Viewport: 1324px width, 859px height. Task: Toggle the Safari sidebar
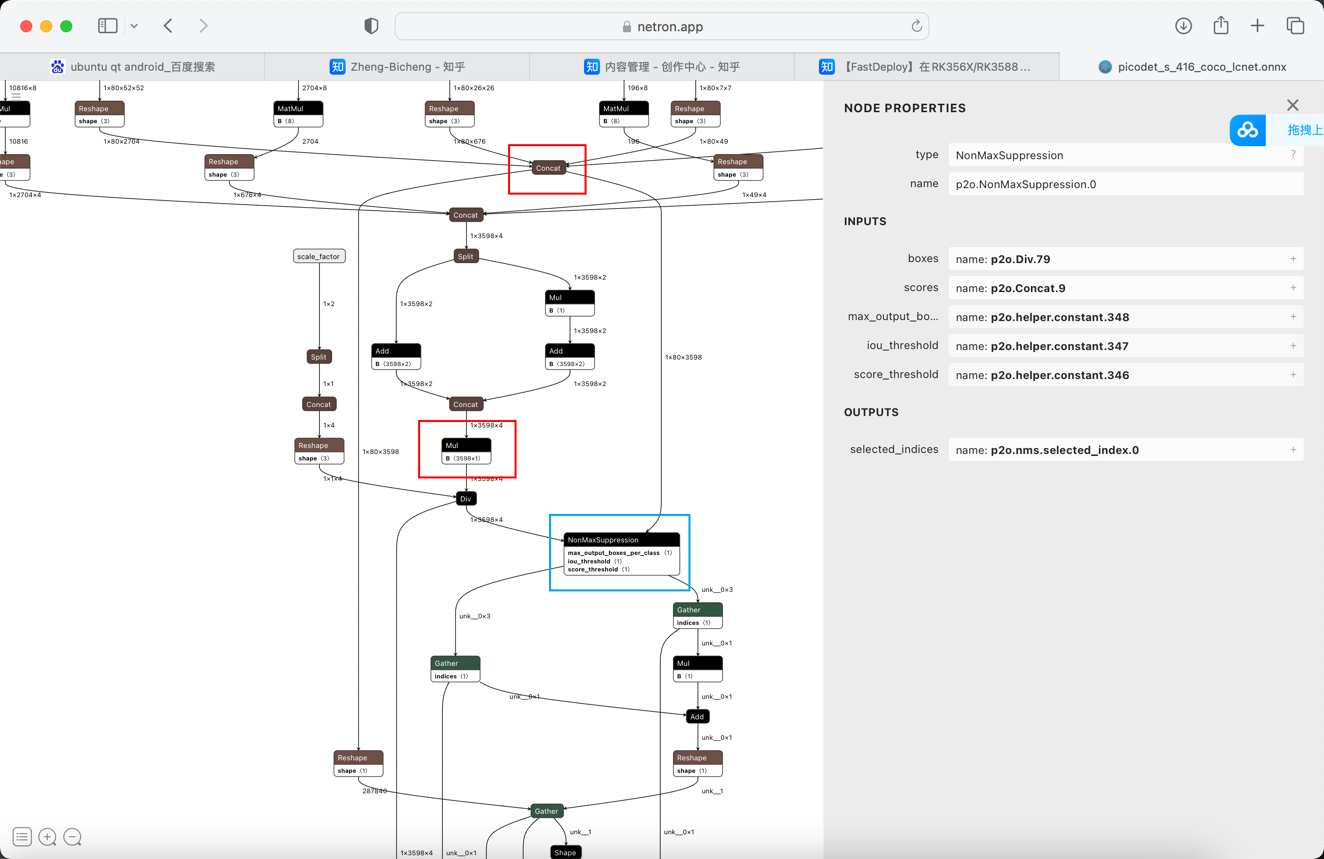(x=108, y=26)
